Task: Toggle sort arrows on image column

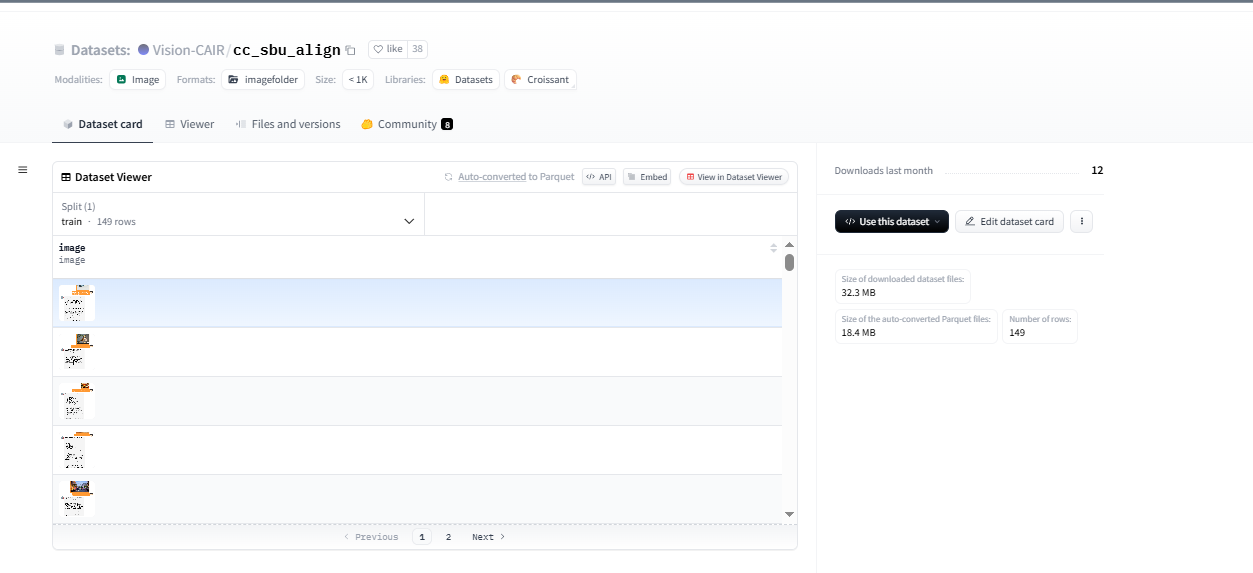Action: (x=773, y=248)
